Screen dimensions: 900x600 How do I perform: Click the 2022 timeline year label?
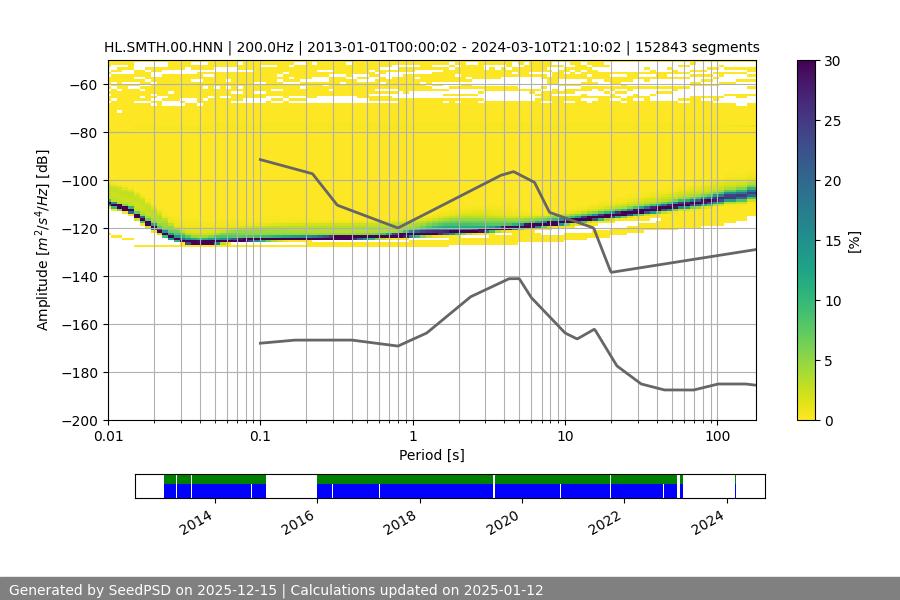pyautogui.click(x=605, y=522)
